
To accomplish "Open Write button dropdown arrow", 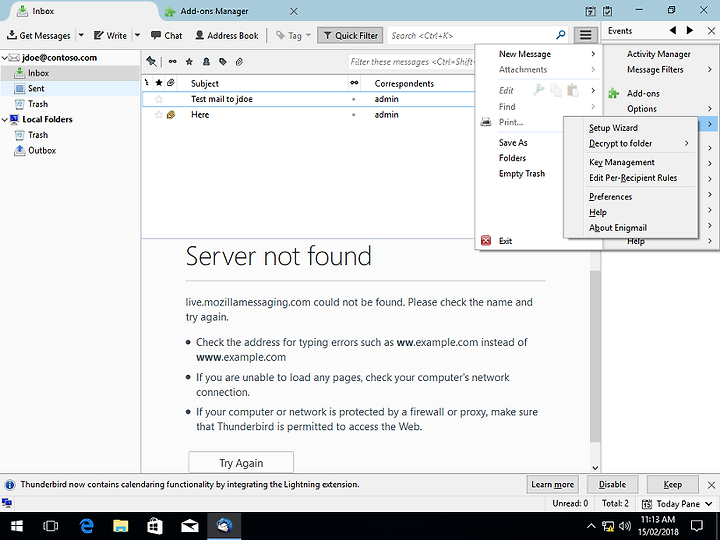I will [137, 35].
